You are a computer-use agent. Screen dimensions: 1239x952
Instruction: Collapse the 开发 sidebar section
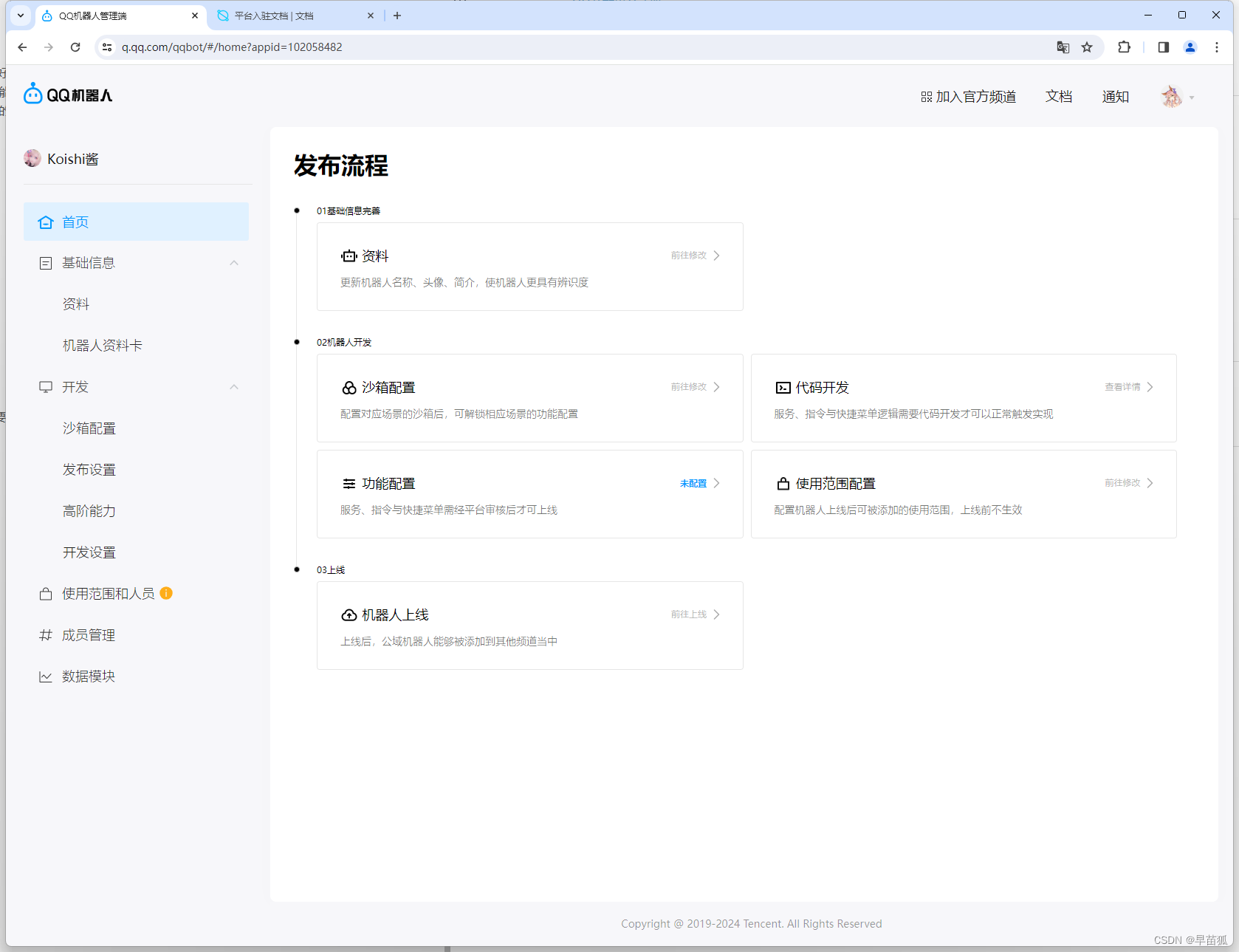pyautogui.click(x=234, y=387)
